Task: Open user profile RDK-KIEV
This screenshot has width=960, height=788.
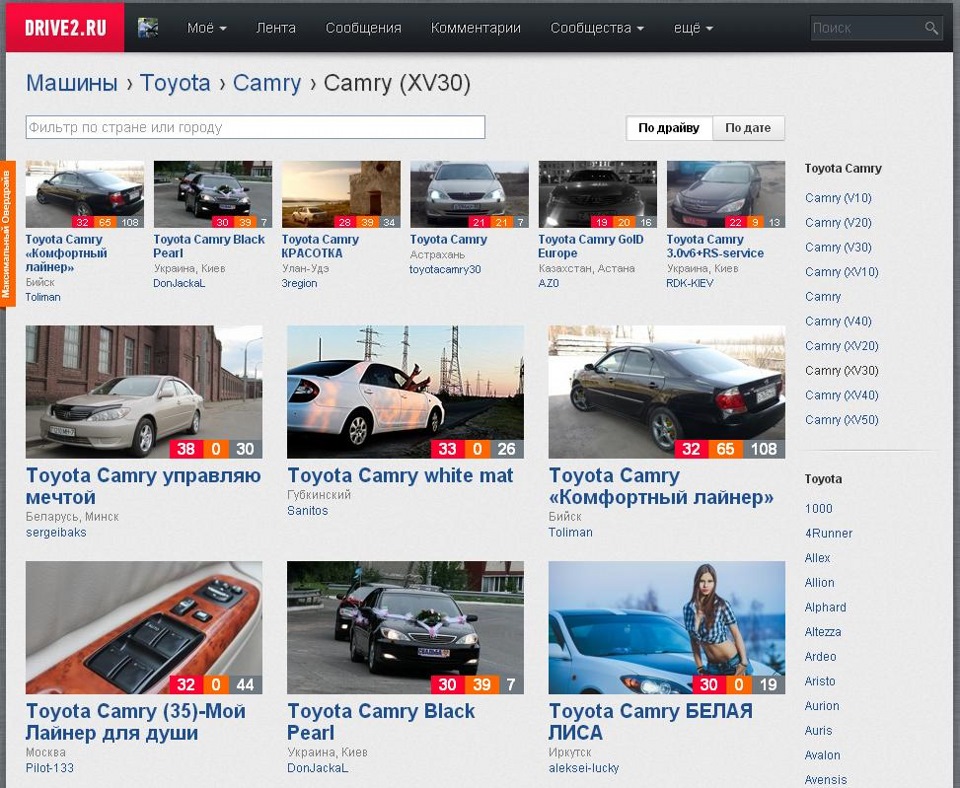Action: pyautogui.click(x=689, y=283)
